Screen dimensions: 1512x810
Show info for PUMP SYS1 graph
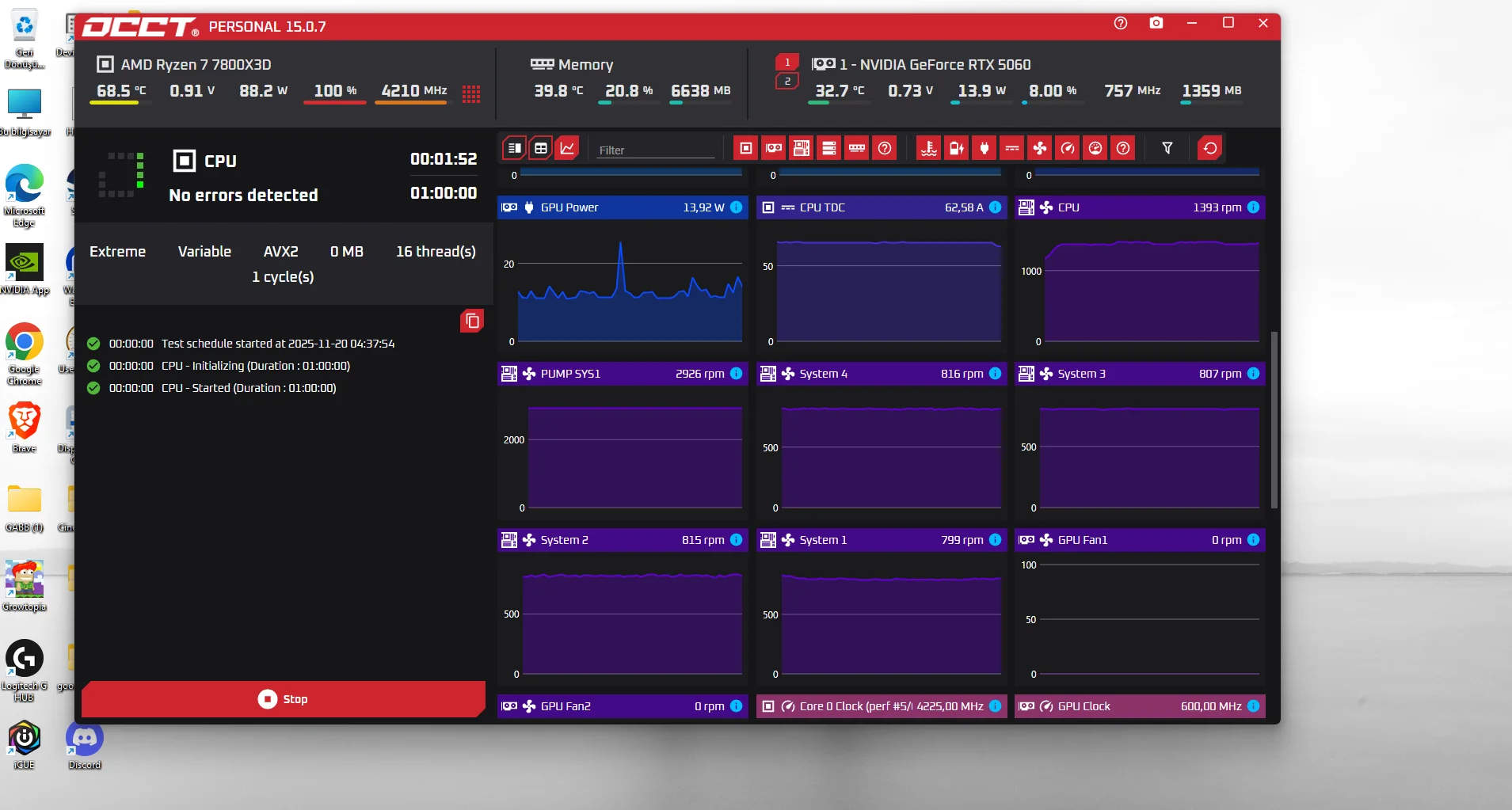click(736, 374)
